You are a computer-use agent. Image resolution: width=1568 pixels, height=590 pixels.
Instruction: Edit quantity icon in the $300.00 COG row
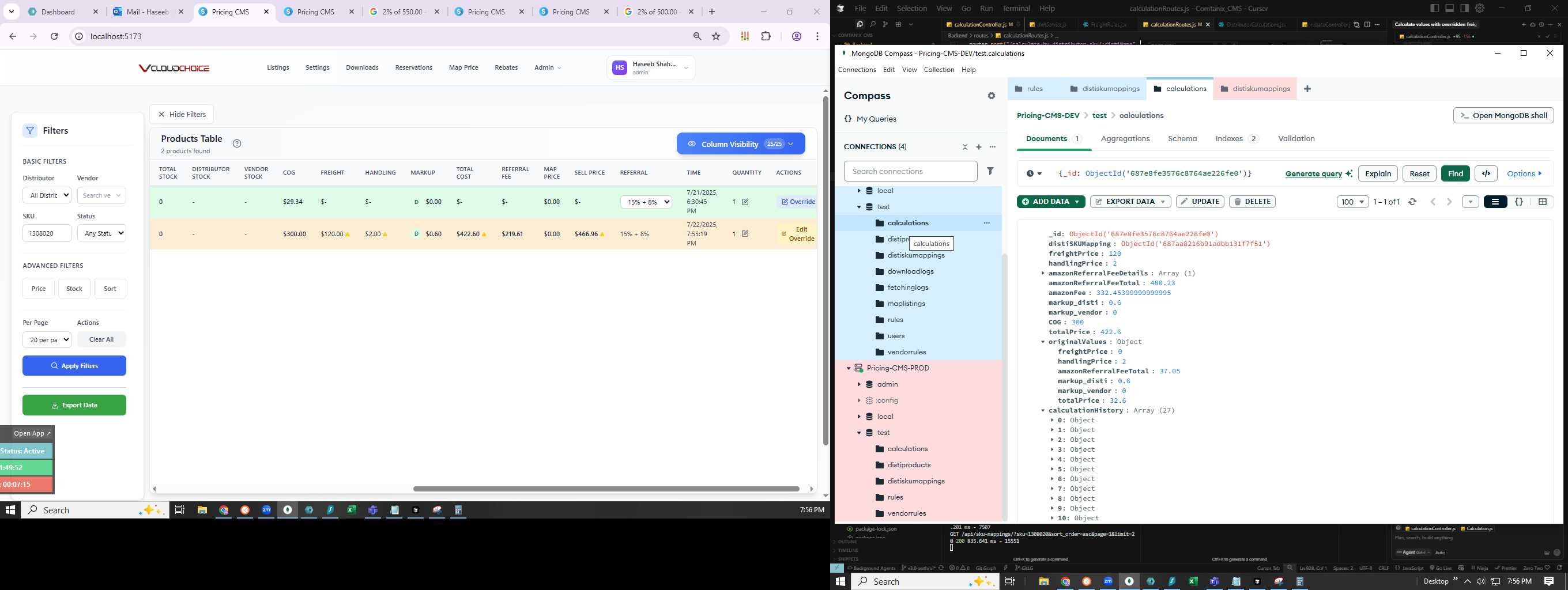[745, 233]
